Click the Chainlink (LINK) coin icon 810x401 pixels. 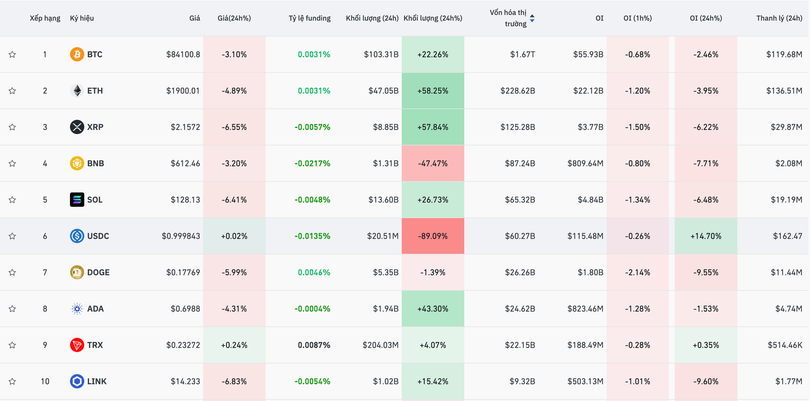[77, 381]
